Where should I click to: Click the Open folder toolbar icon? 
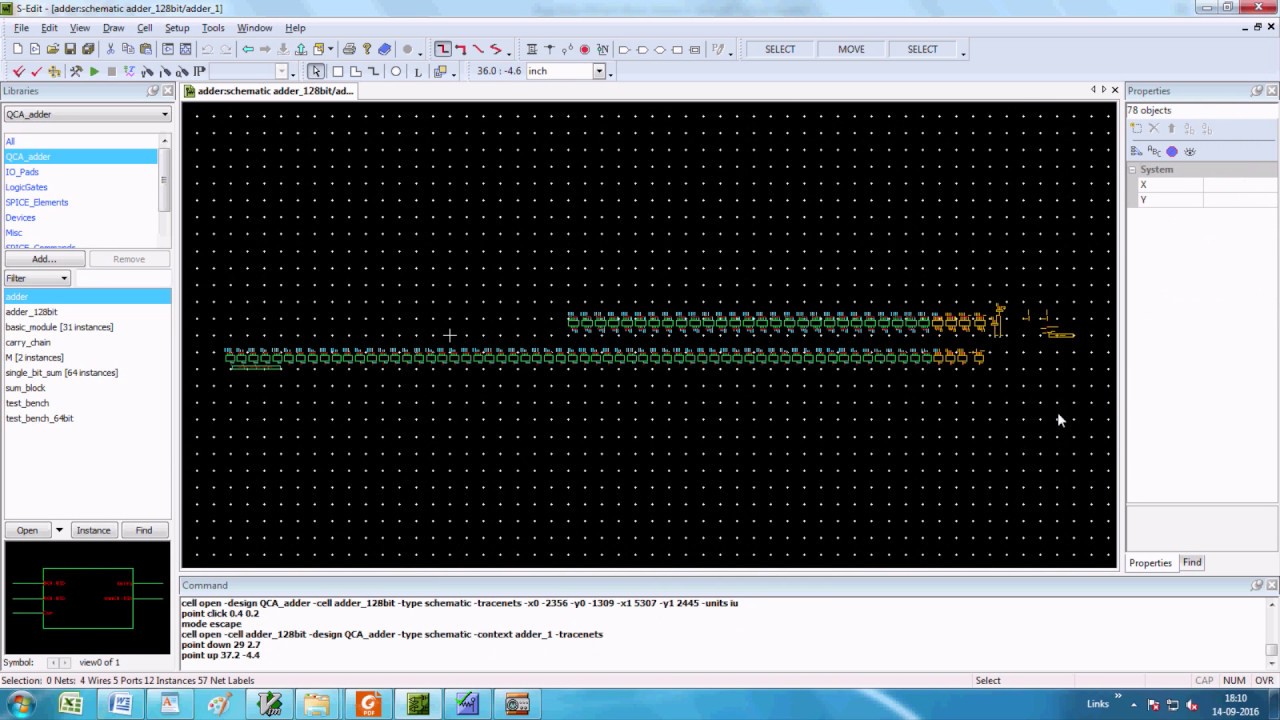point(52,49)
